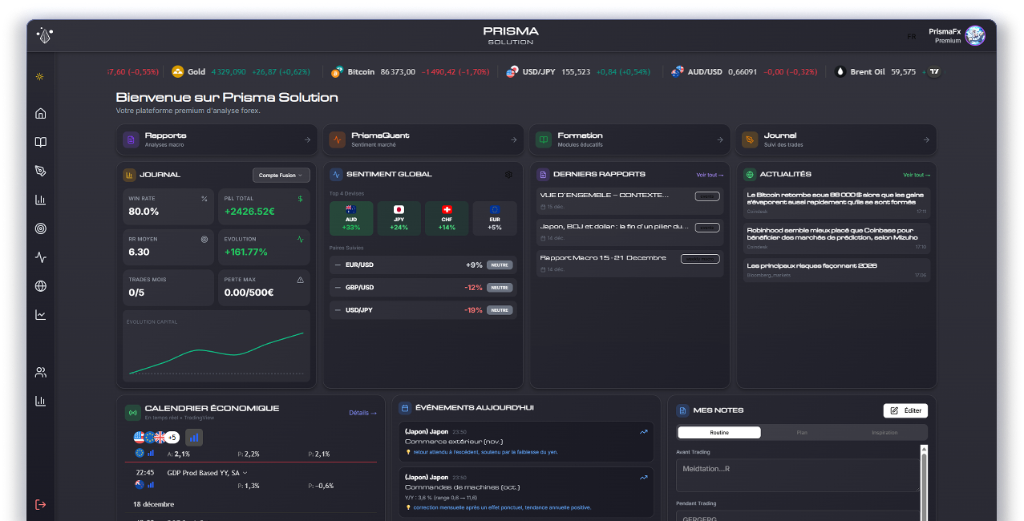Click the Evolution Capital chart
Viewport: 1024px width, 521px height.
point(217,346)
